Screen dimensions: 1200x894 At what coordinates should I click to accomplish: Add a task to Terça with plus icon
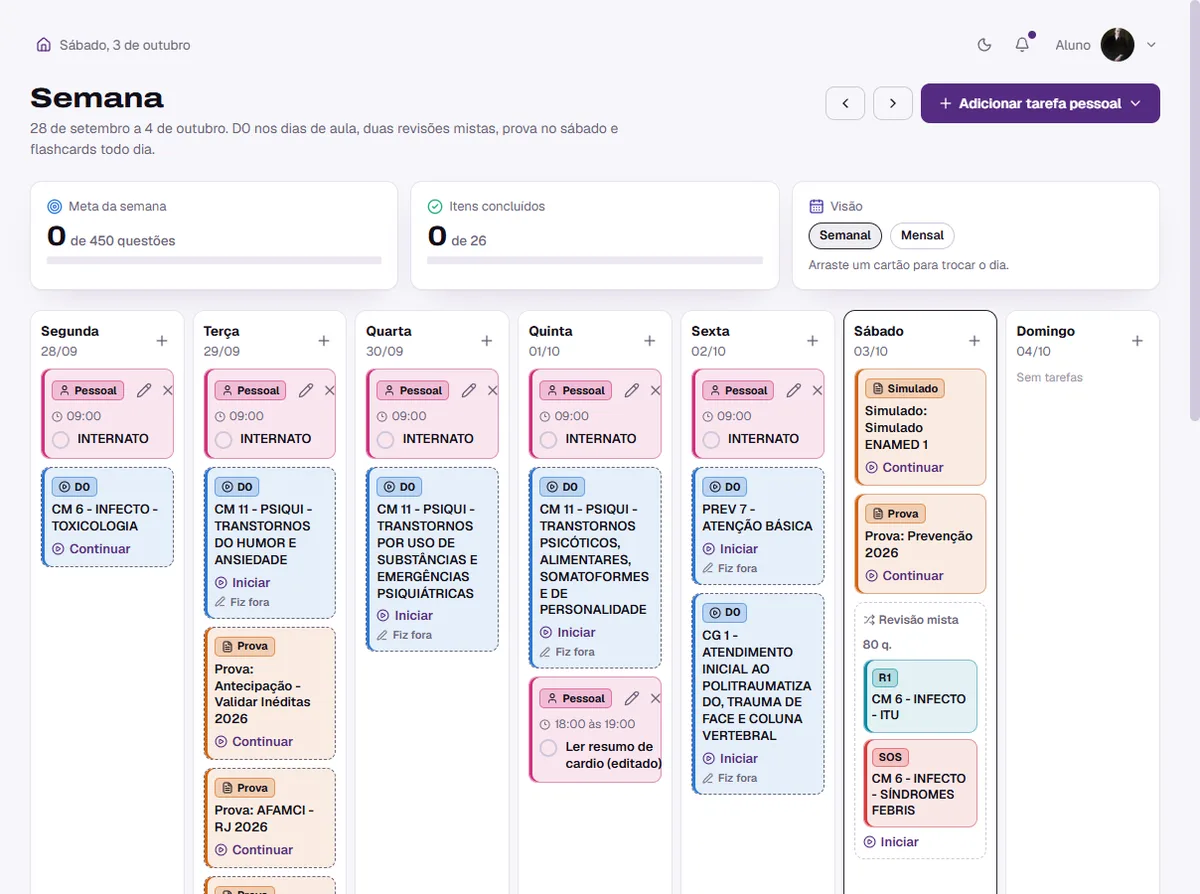pyautogui.click(x=324, y=341)
